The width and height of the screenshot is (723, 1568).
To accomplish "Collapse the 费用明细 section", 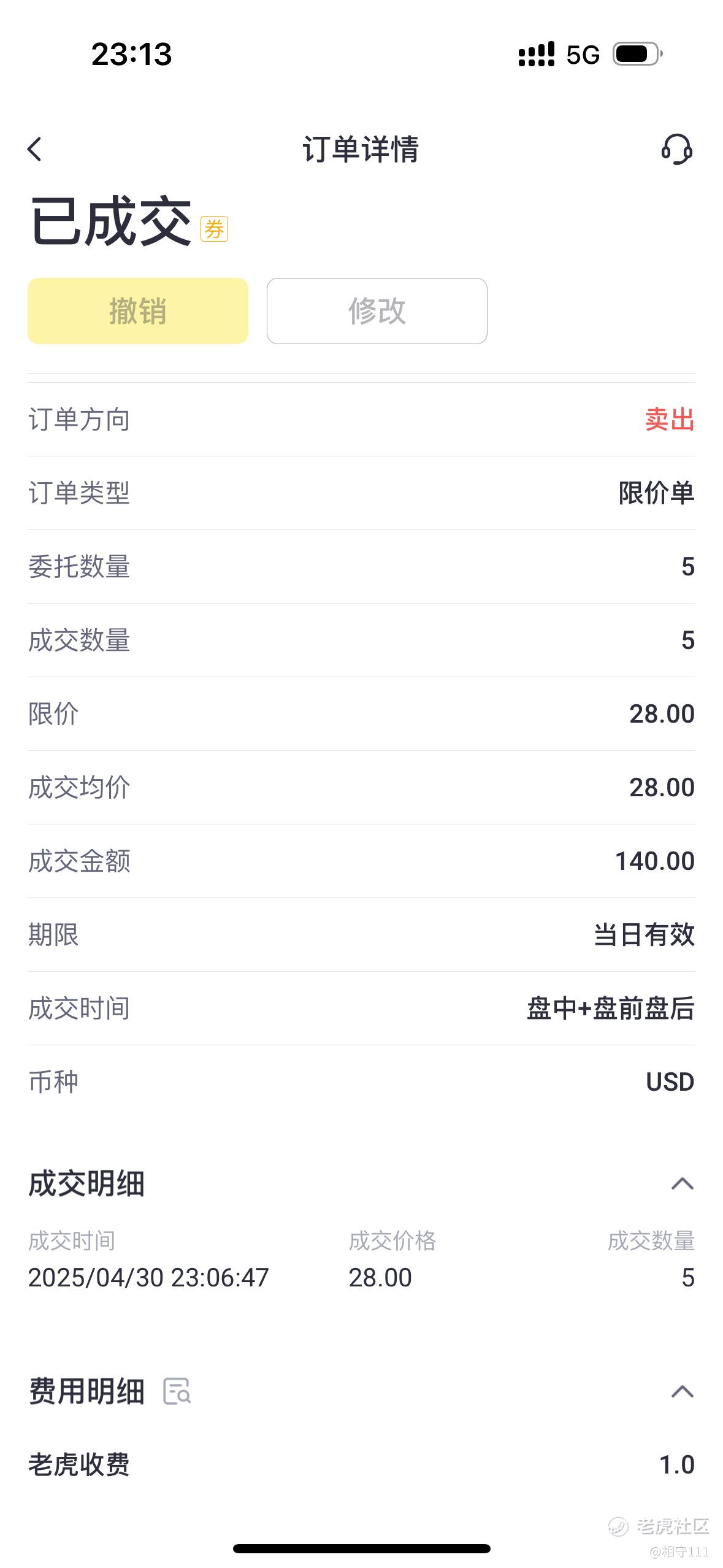I will point(682,1391).
